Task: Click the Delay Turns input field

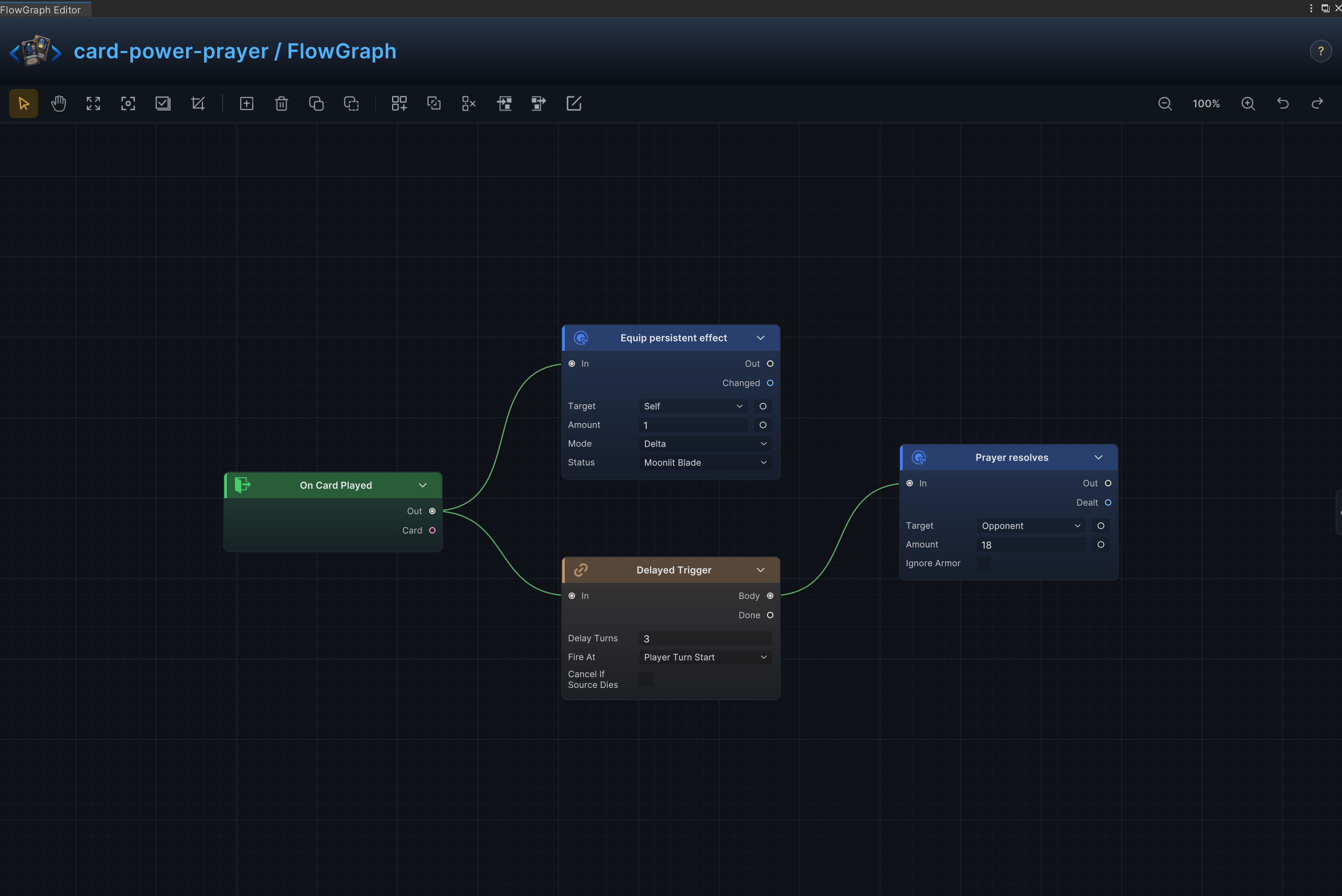Action: pyautogui.click(x=705, y=638)
